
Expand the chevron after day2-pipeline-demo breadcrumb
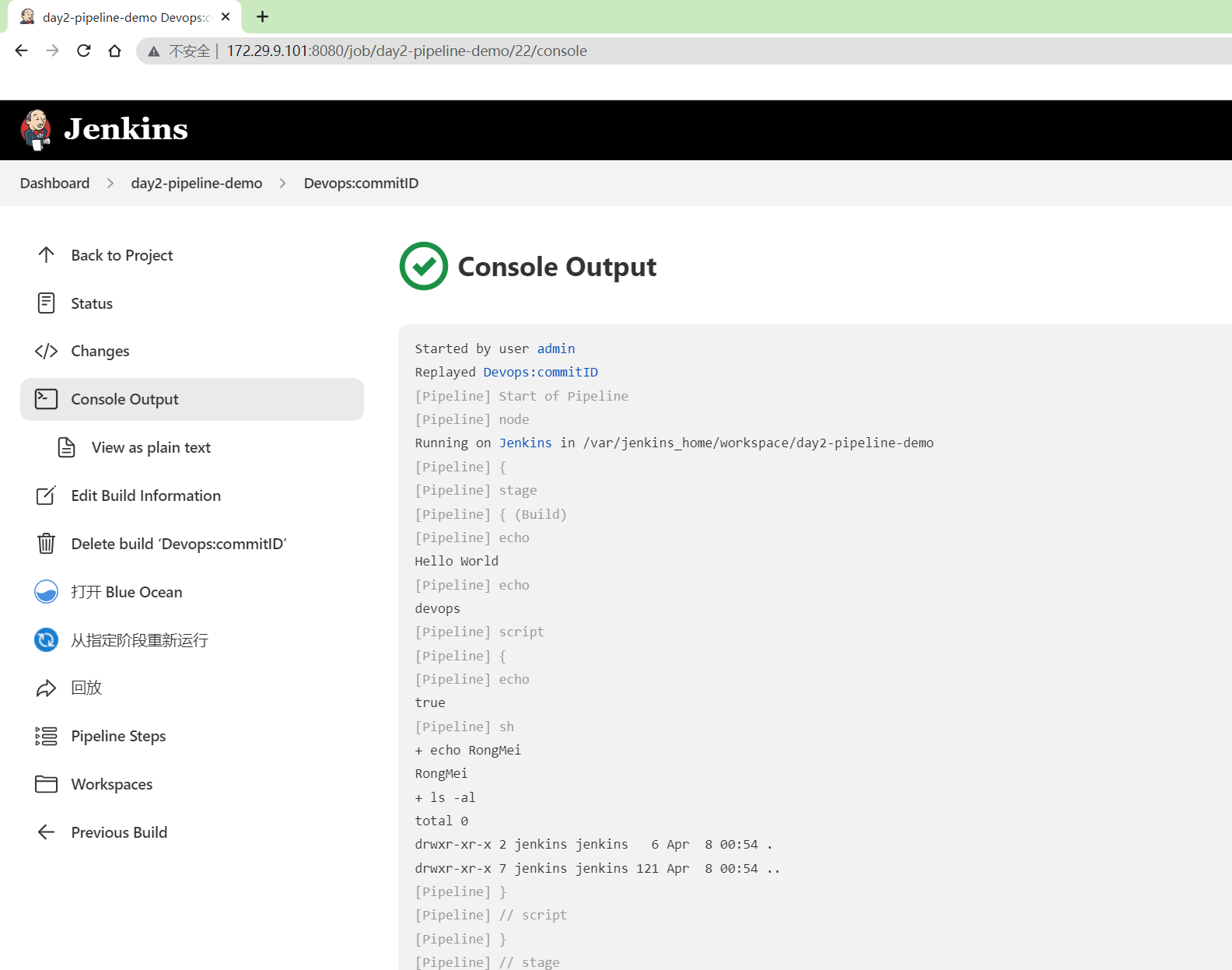coord(283,183)
